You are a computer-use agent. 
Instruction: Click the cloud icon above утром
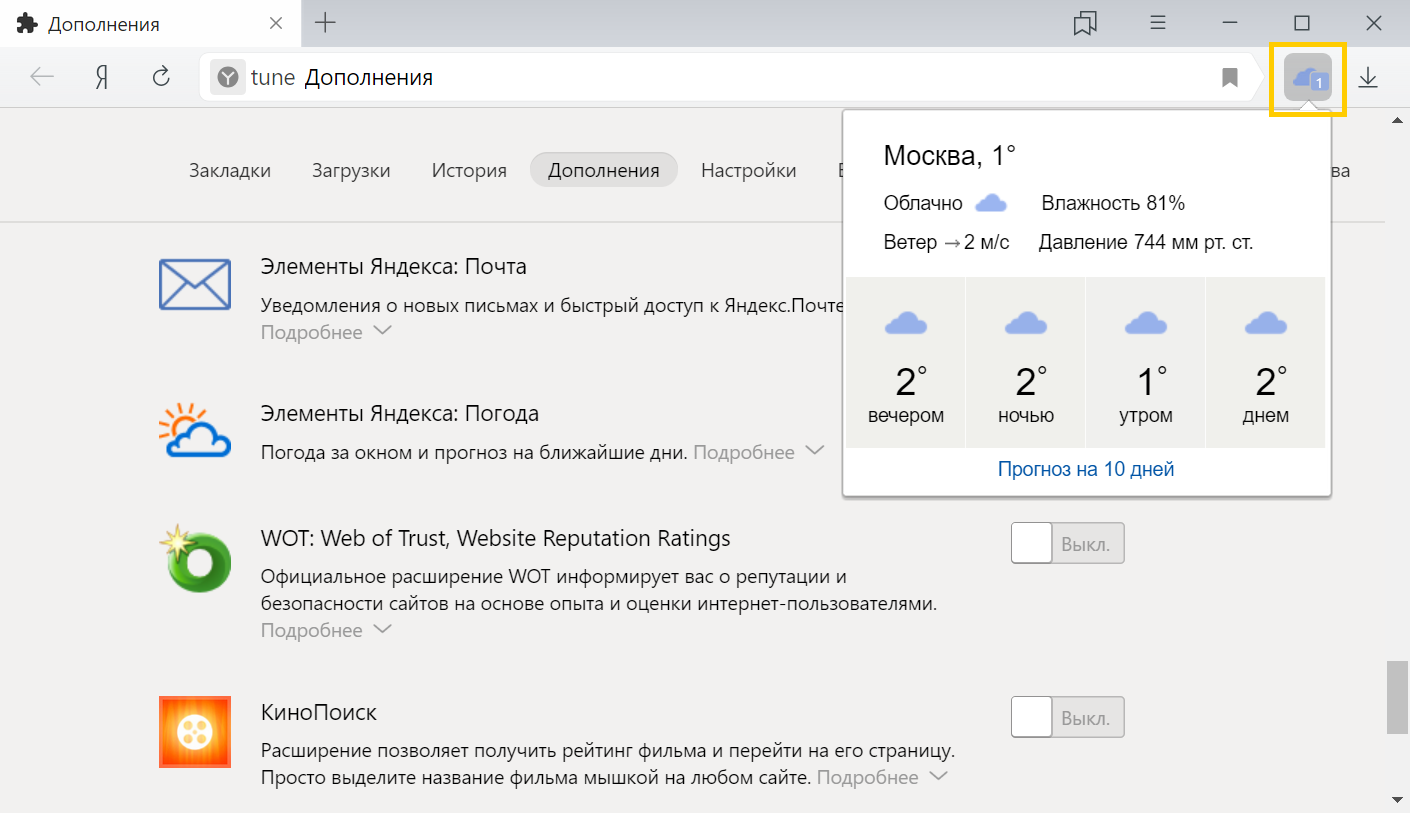coord(1146,323)
